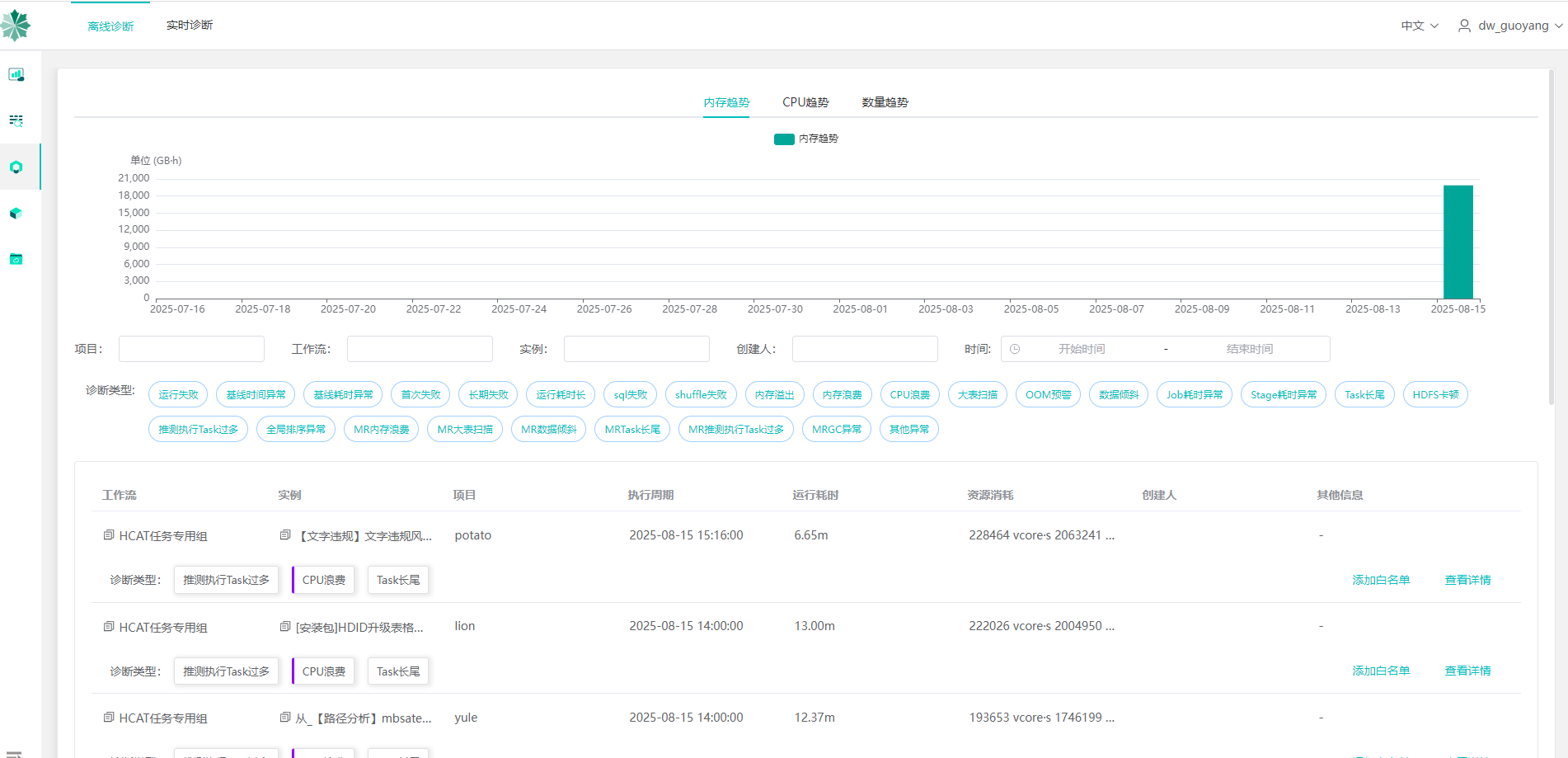Focus the 项目 input field
The width and height of the screenshot is (1568, 758).
tap(191, 349)
